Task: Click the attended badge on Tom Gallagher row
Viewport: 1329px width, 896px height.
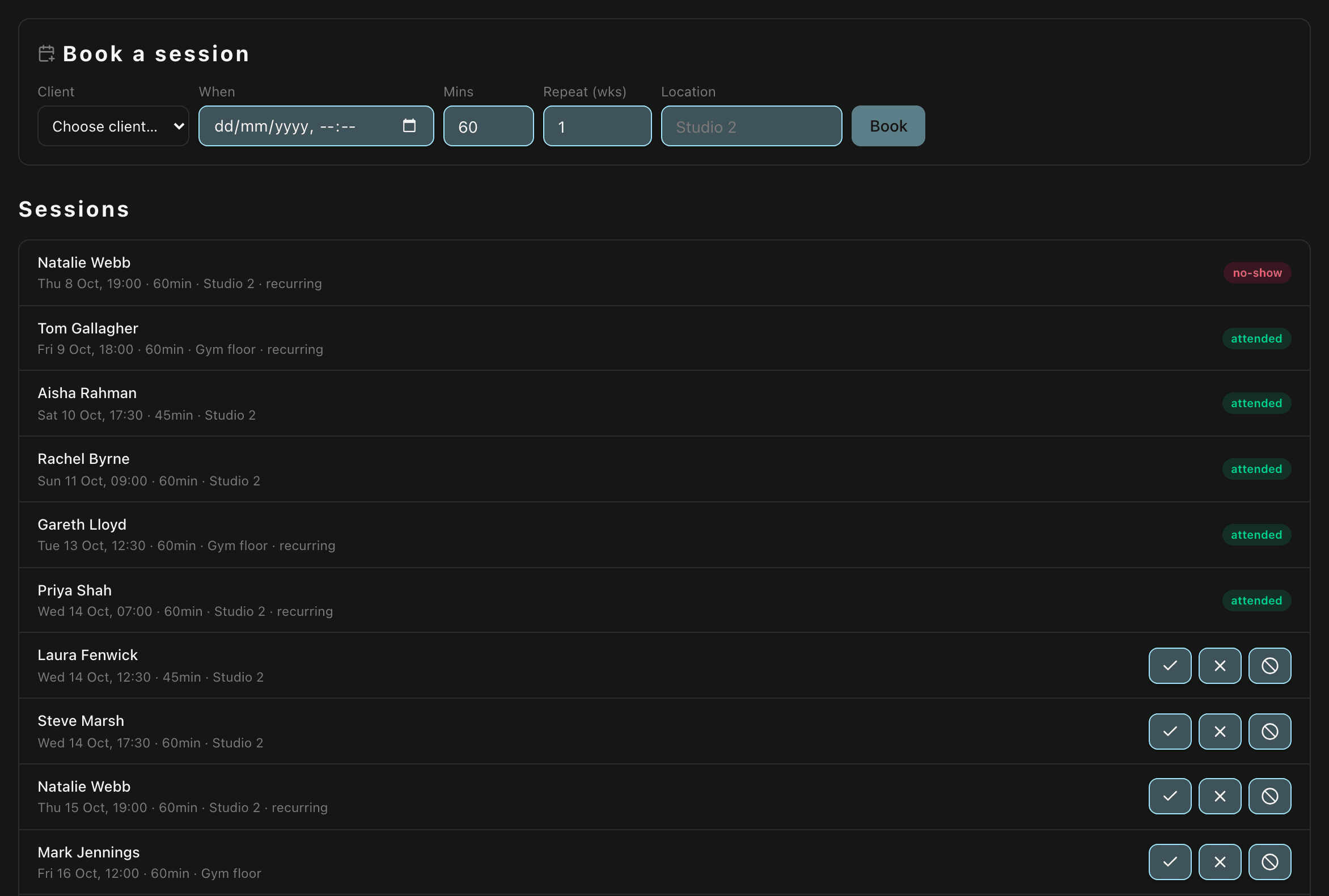Action: (1256, 339)
